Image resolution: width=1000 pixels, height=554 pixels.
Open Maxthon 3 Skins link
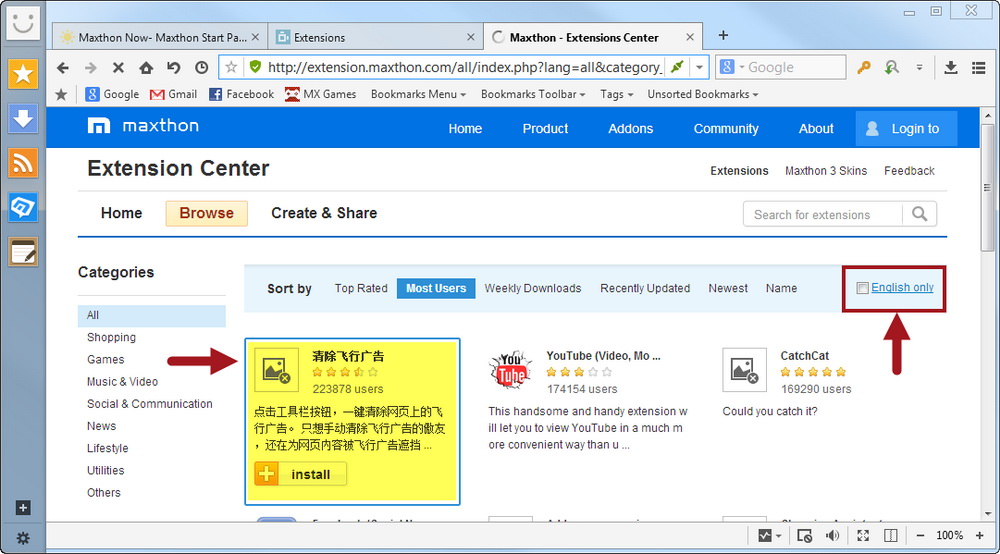(x=826, y=171)
